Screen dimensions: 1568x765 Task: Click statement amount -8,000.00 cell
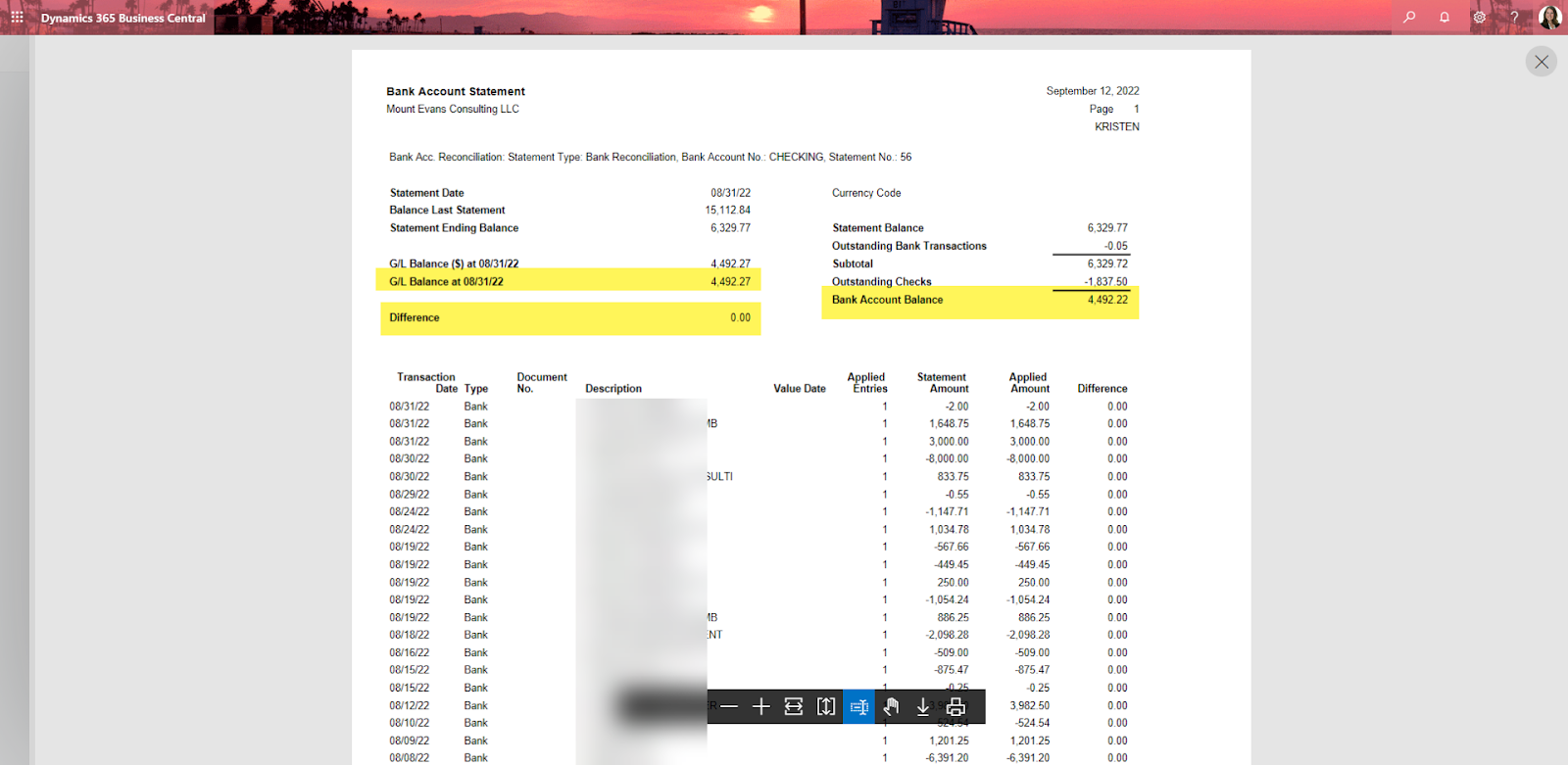pyautogui.click(x=947, y=458)
